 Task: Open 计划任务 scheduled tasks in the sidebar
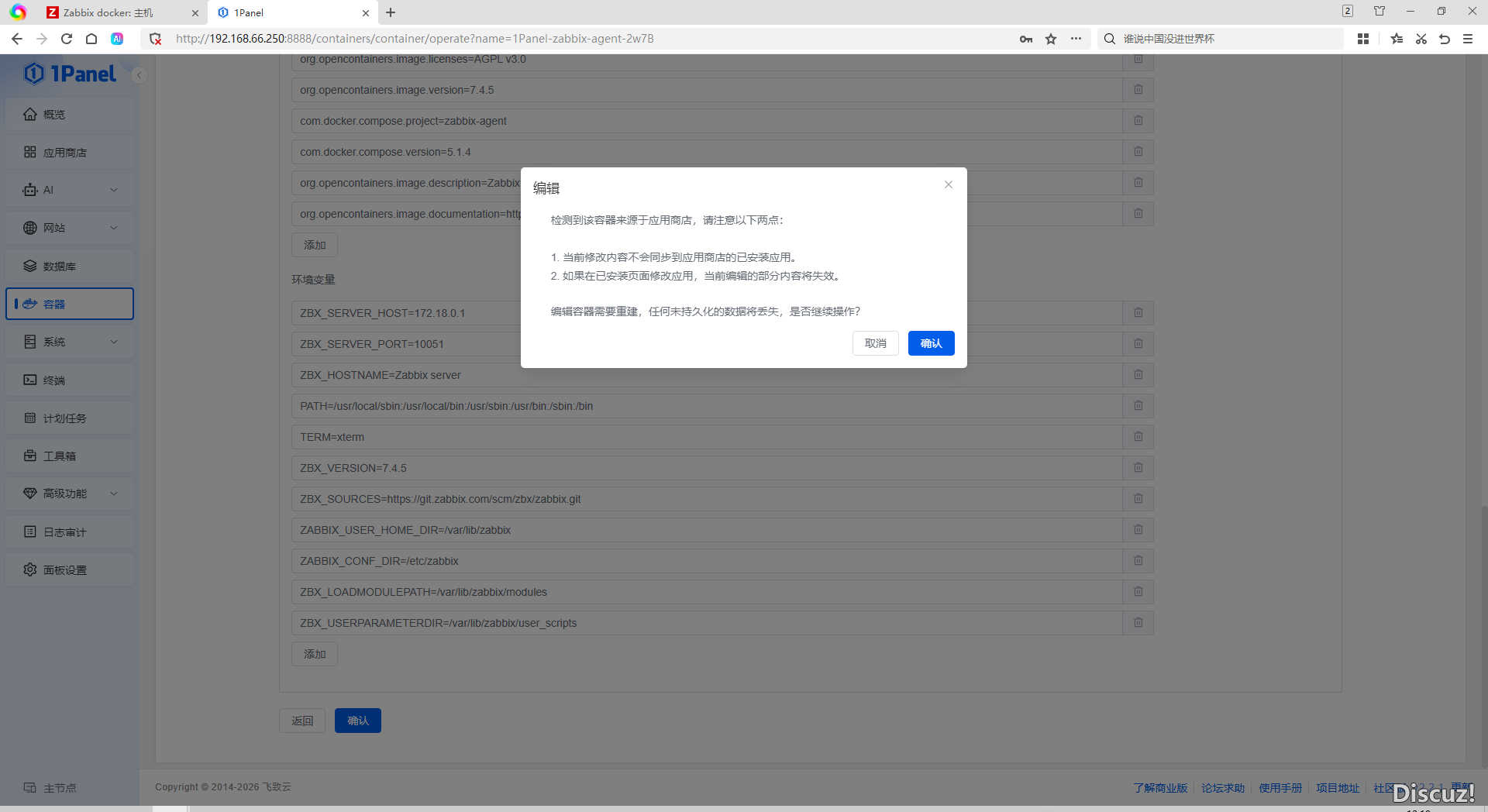[x=70, y=418]
